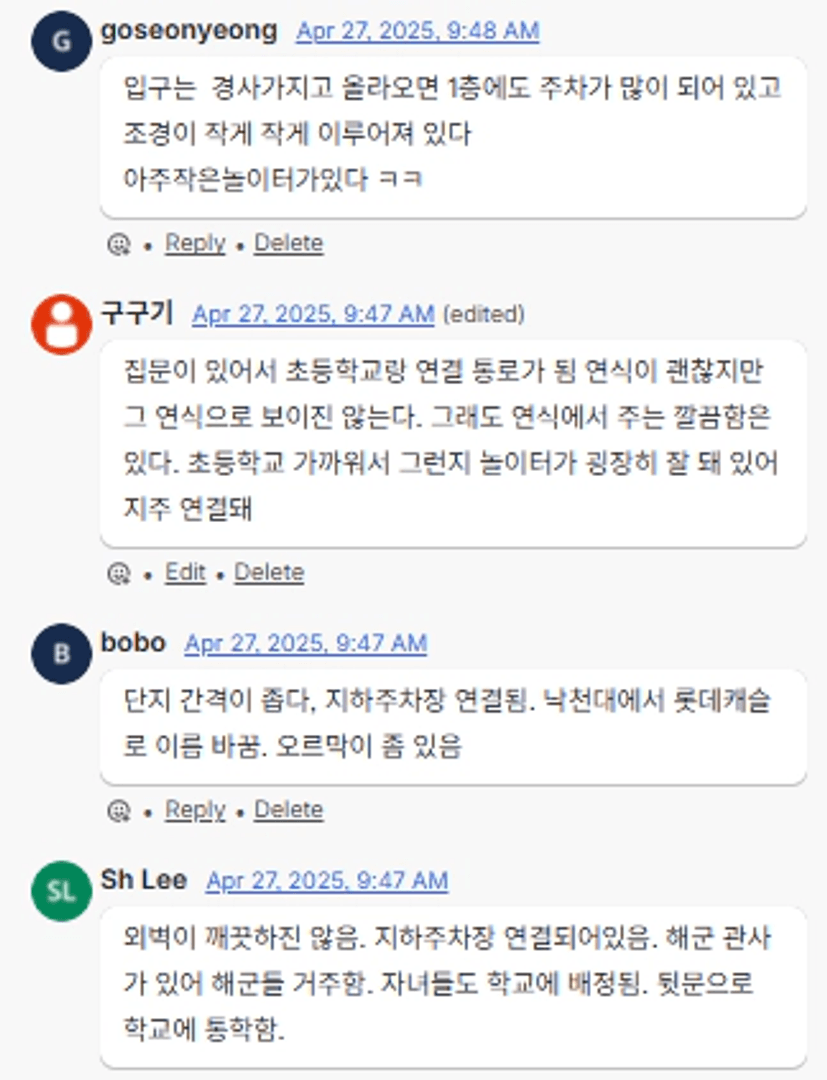Reply to goseonyeong's comment
827x1080 pixels.
pyautogui.click(x=195, y=243)
